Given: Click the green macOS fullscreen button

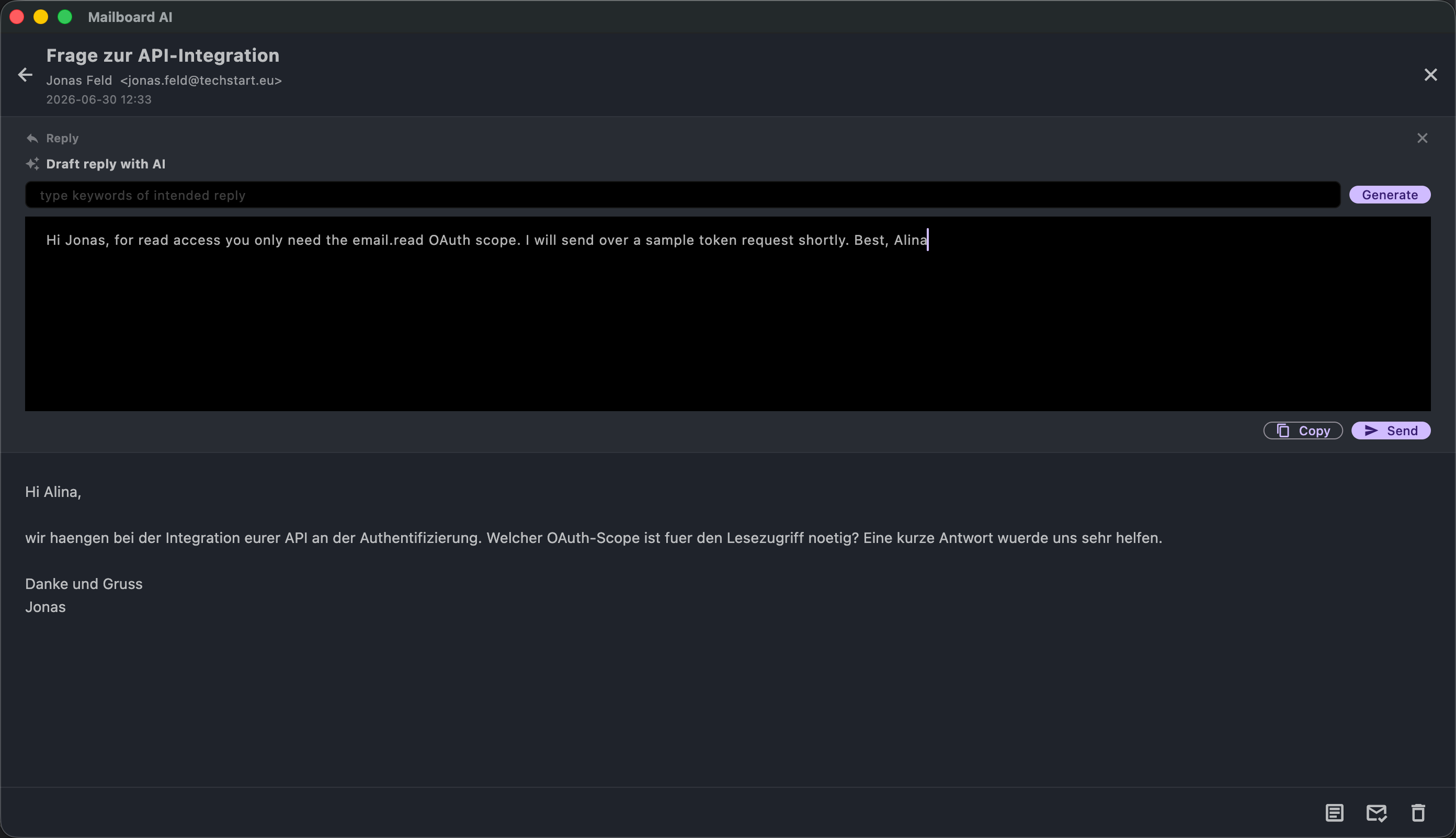Looking at the screenshot, I should pyautogui.click(x=65, y=17).
